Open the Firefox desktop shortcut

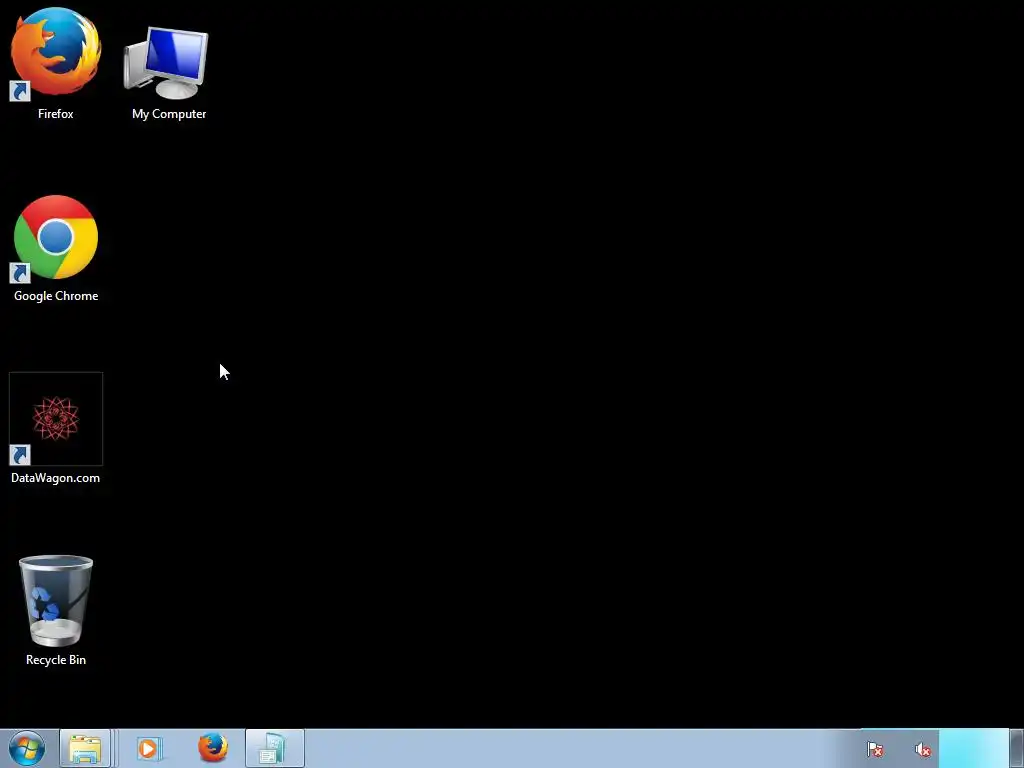coord(56,52)
